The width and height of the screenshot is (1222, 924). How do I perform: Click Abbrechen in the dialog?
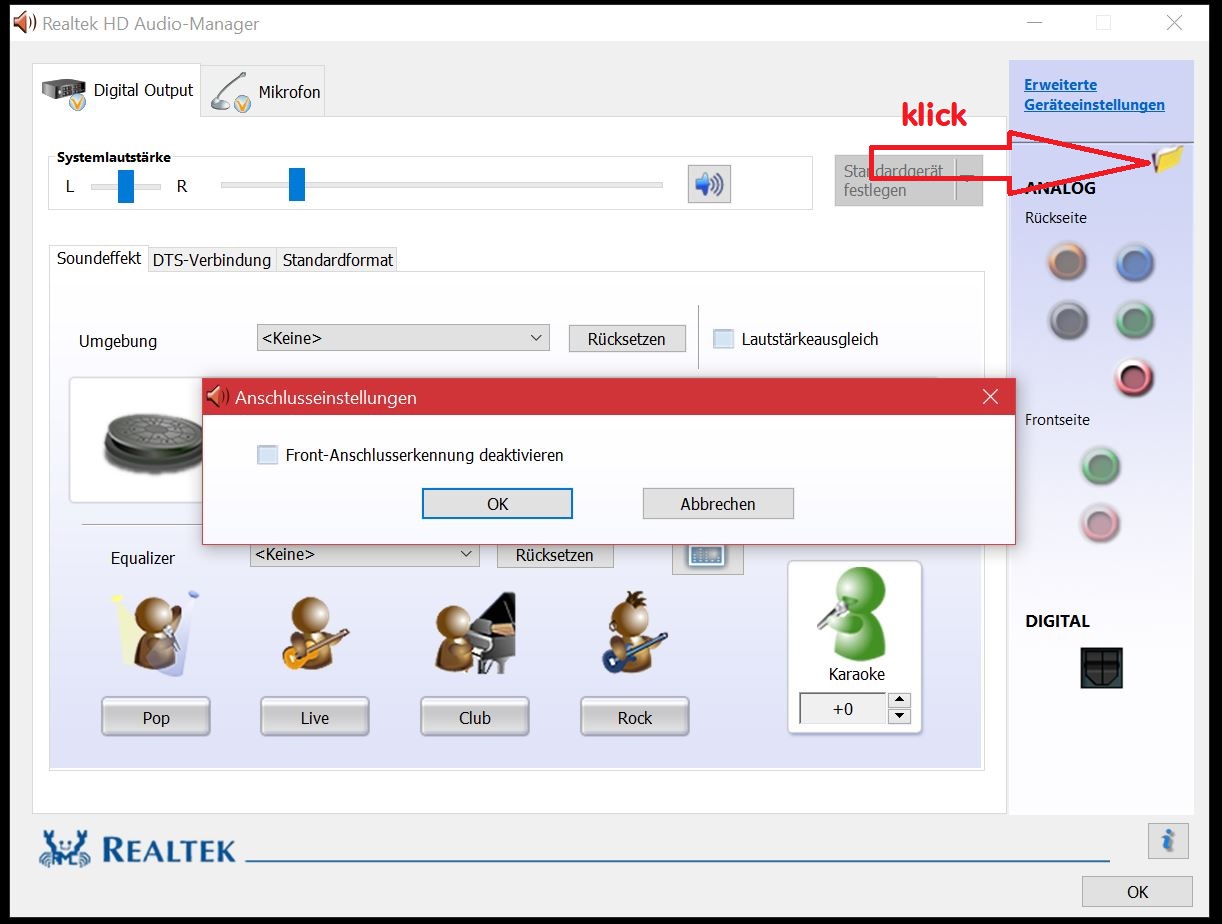[x=718, y=504]
